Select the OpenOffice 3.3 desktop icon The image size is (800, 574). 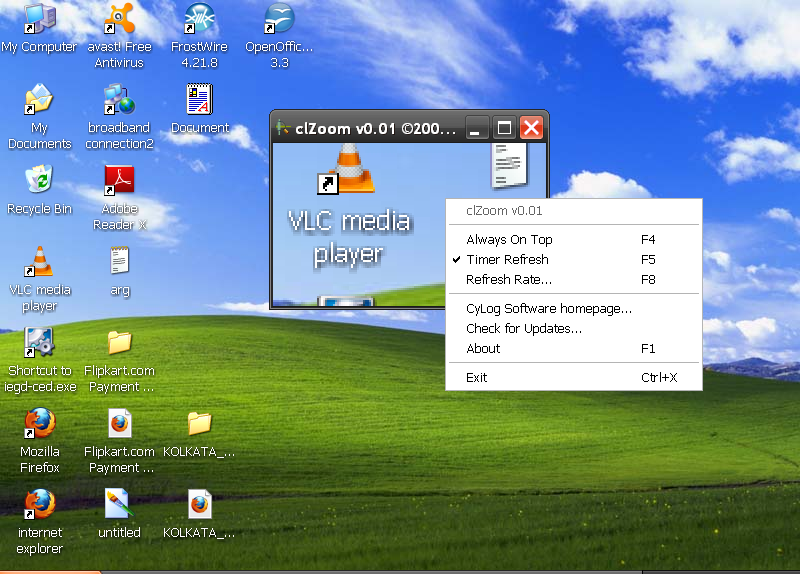coord(279,20)
